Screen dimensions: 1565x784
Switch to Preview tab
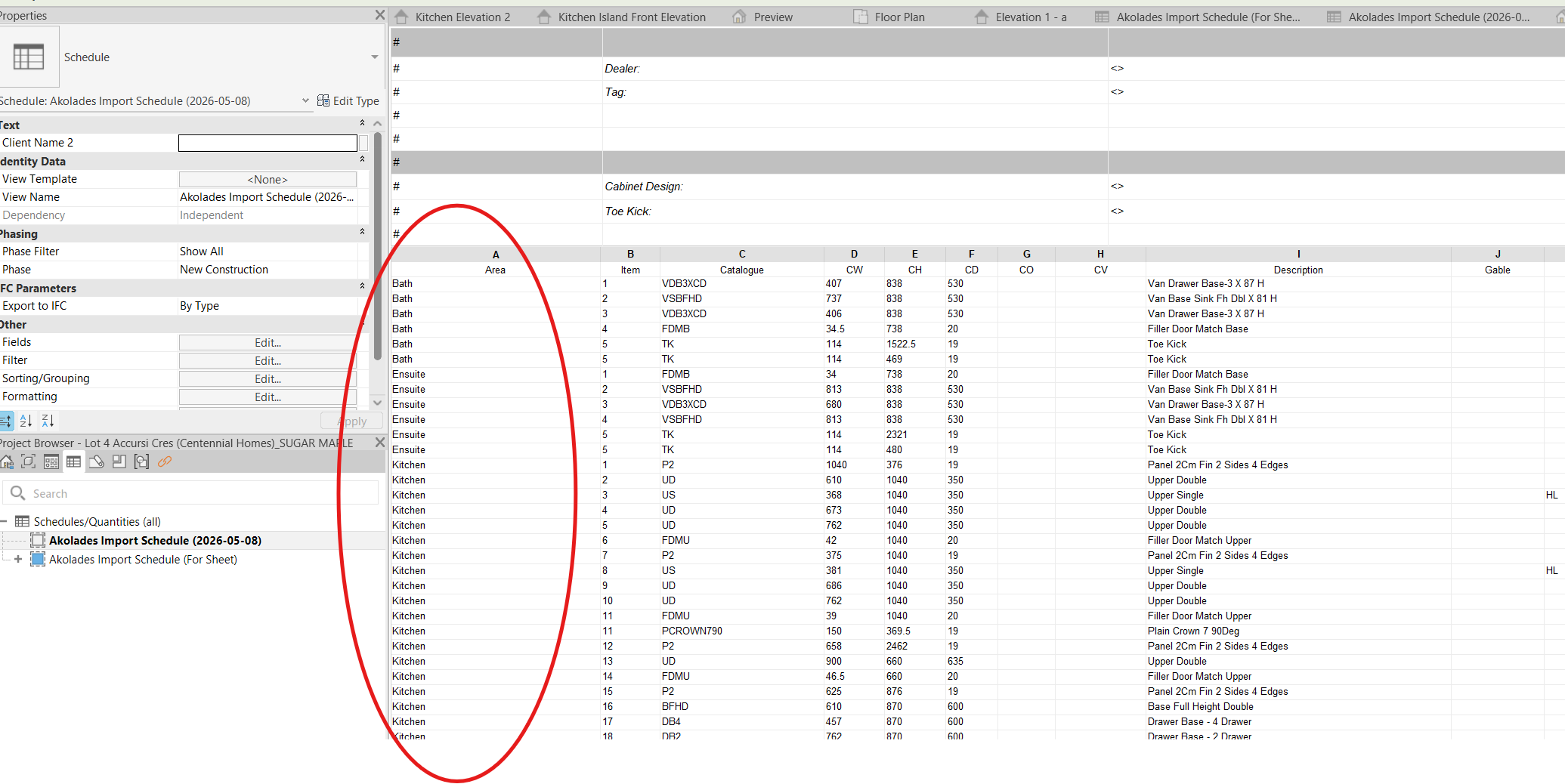pos(763,17)
